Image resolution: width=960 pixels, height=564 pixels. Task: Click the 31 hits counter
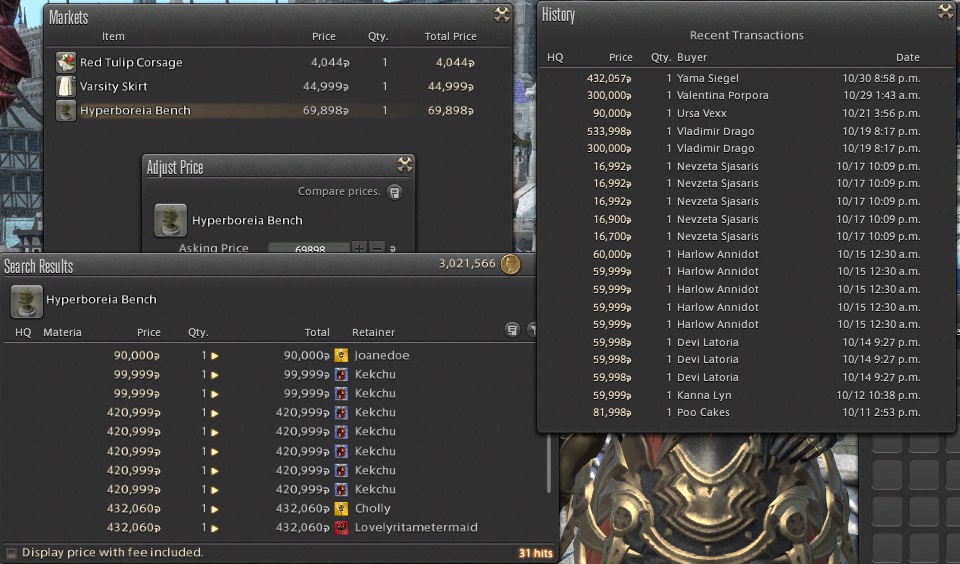(x=535, y=553)
